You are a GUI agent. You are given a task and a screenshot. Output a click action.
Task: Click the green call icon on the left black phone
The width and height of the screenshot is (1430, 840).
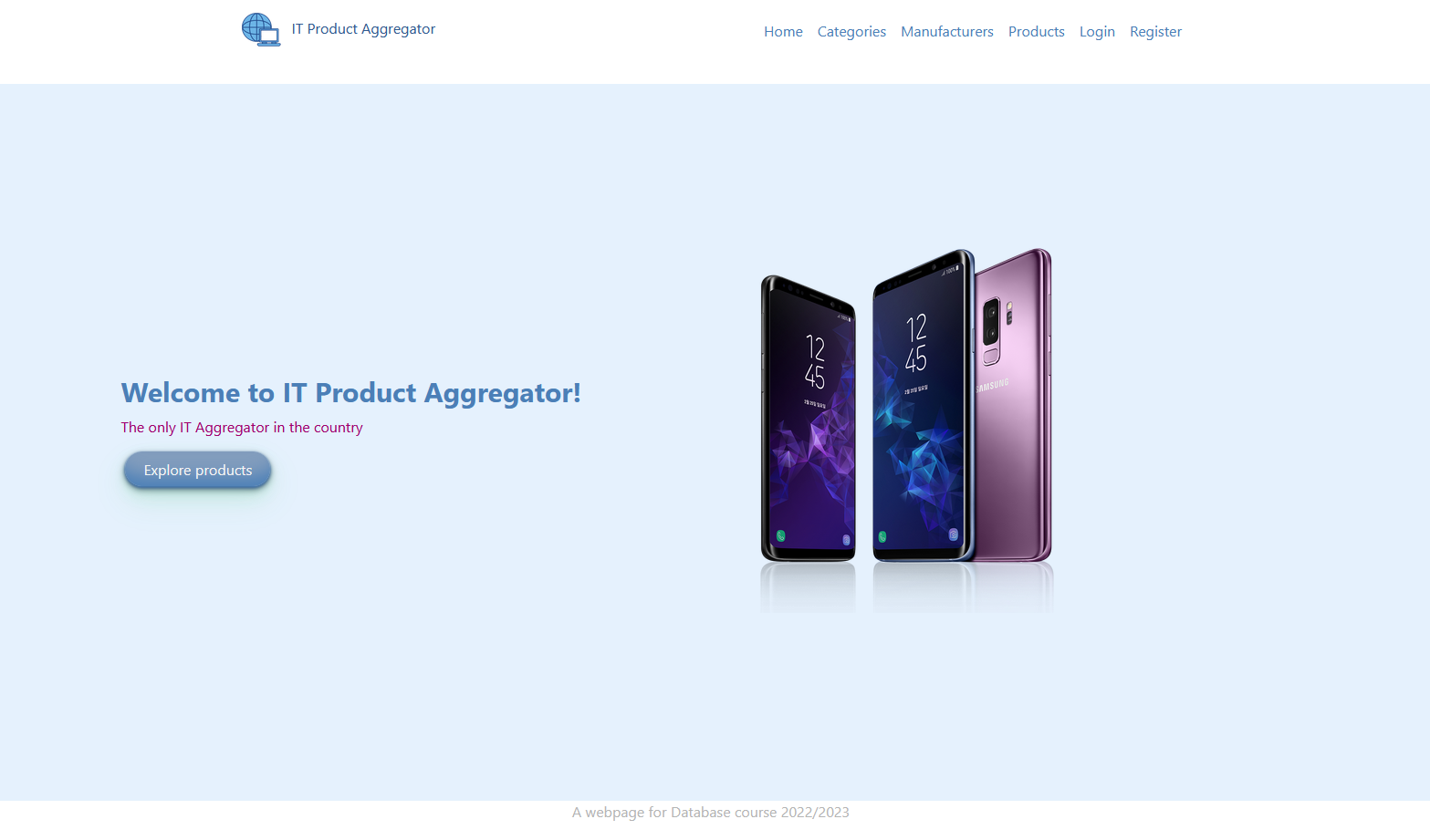780,536
